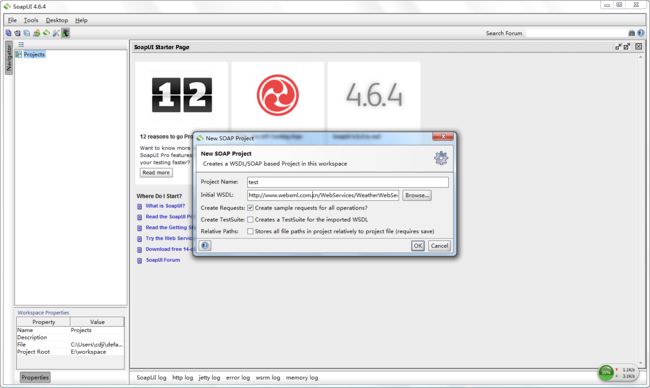Toggle 'Create sample requests for all operations' checkbox
650x388 pixels.
[x=250, y=208]
